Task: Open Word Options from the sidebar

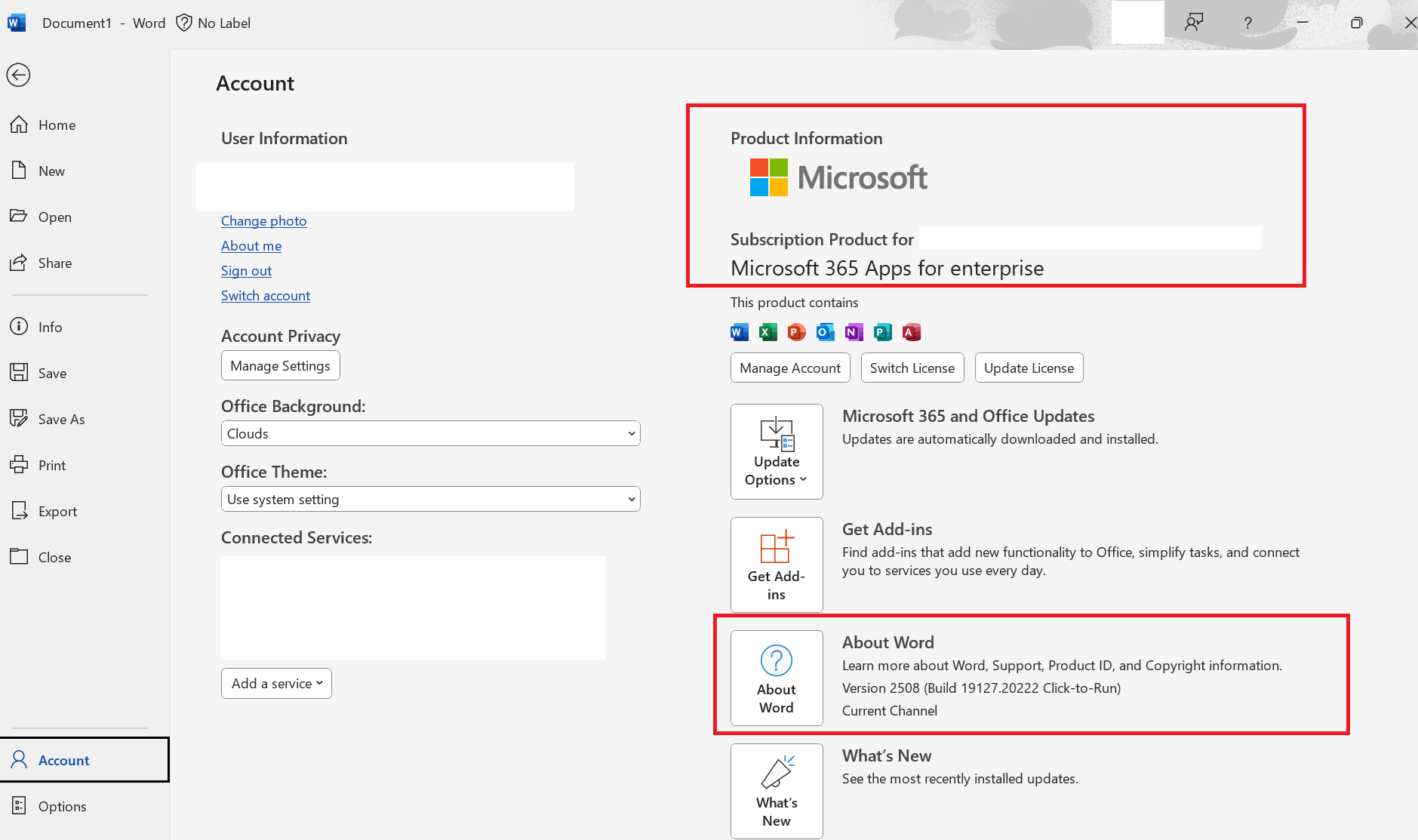Action: tap(85, 806)
